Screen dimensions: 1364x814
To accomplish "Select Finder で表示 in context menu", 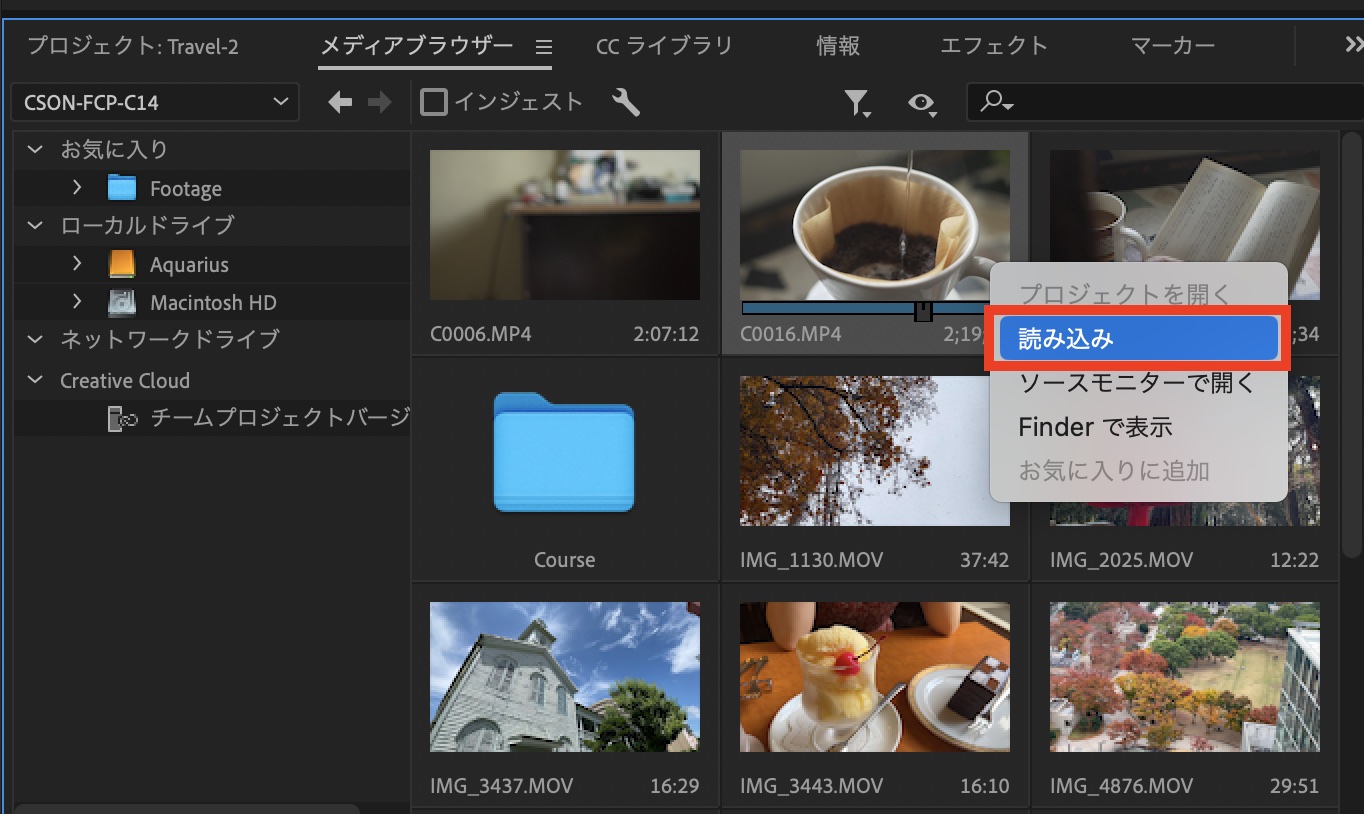I will tap(1095, 427).
